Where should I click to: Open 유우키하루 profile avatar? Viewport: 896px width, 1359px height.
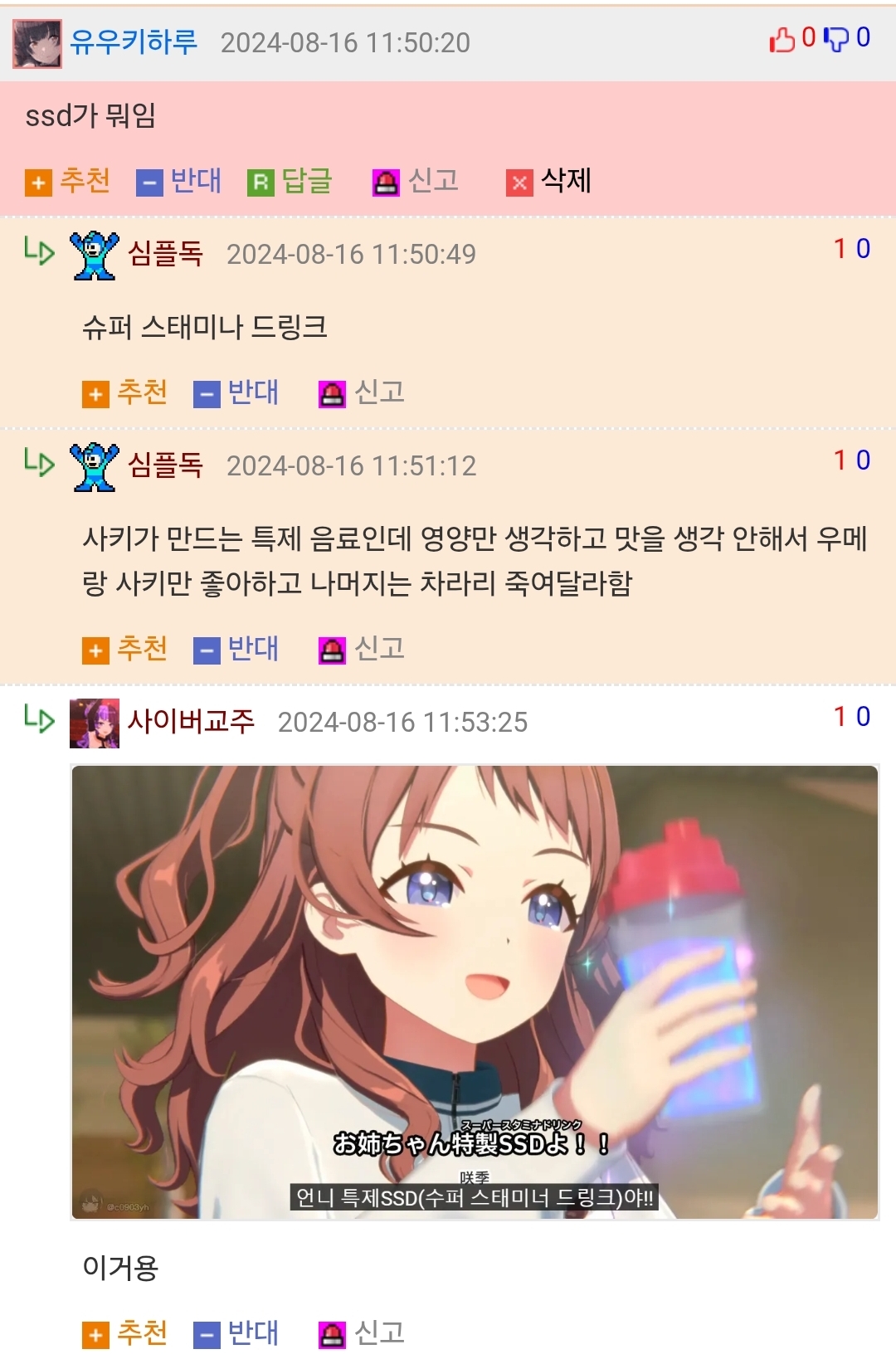tap(37, 44)
